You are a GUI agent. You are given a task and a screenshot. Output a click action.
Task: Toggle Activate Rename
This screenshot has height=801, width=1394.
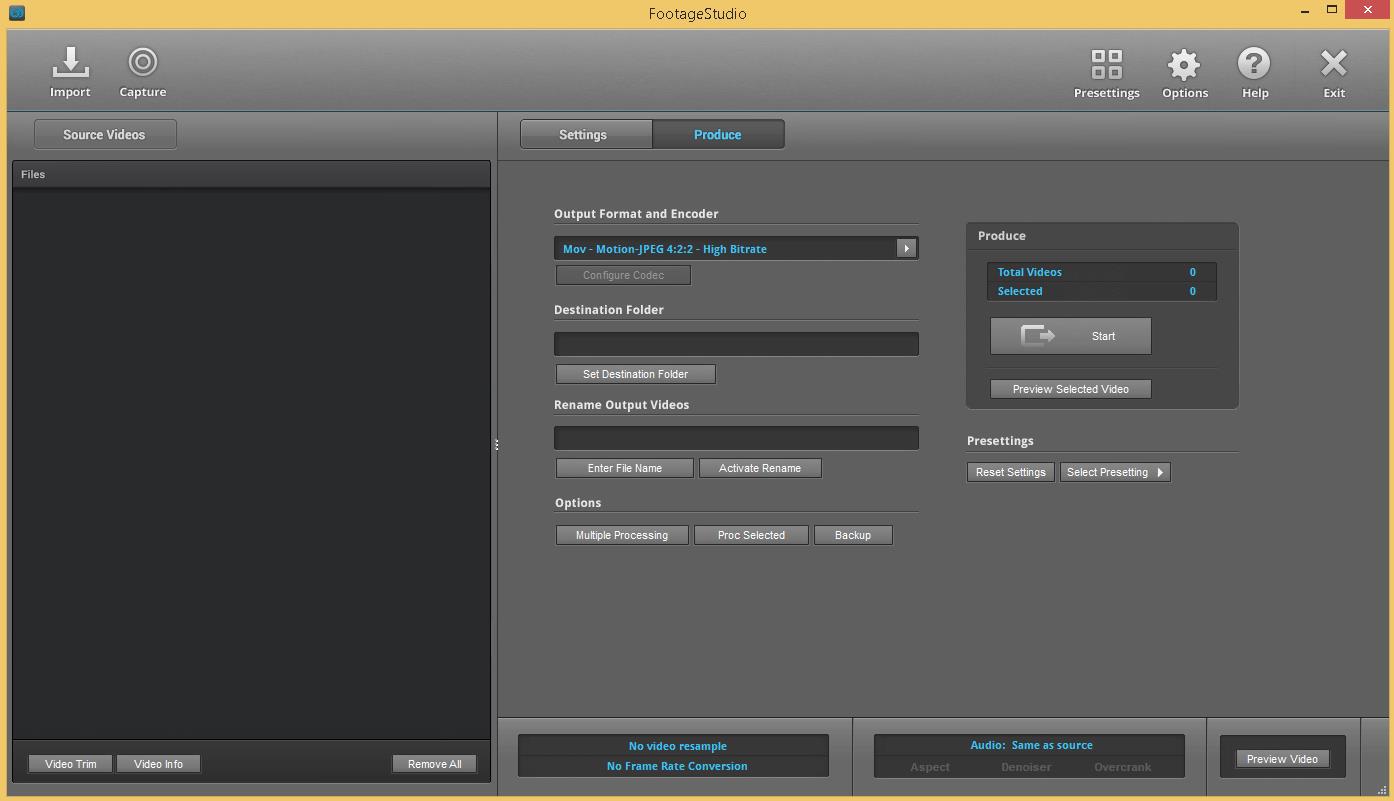pyautogui.click(x=760, y=468)
